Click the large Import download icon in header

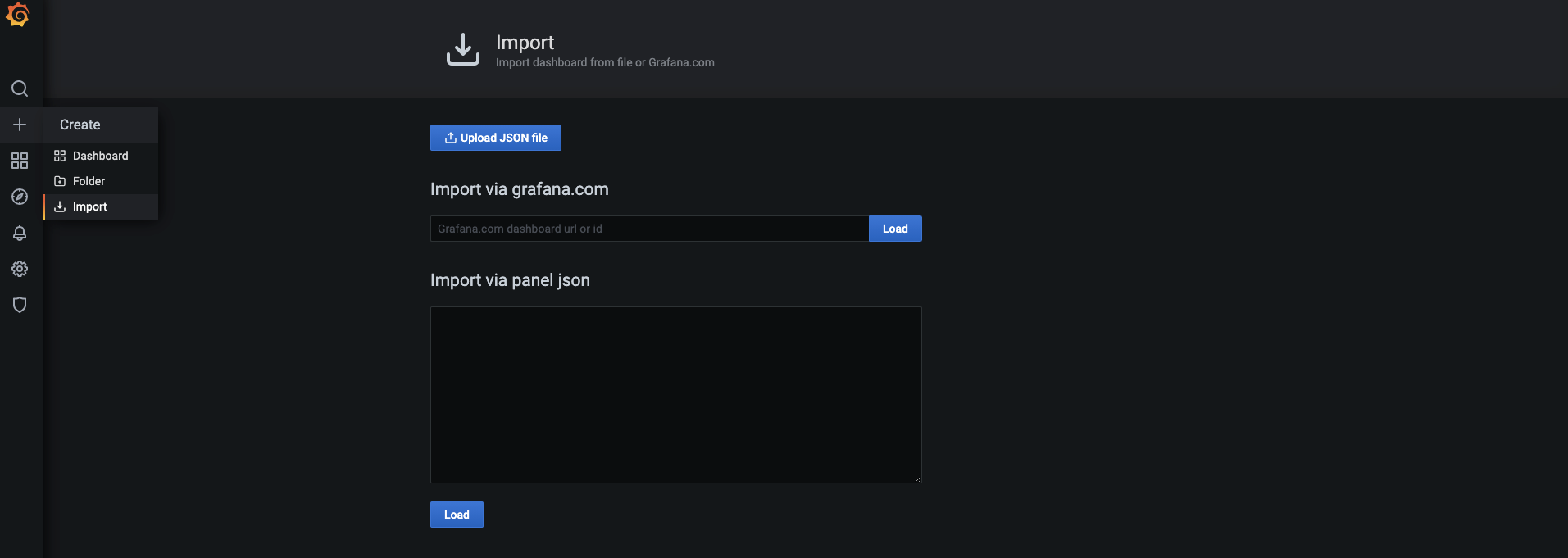coord(463,49)
